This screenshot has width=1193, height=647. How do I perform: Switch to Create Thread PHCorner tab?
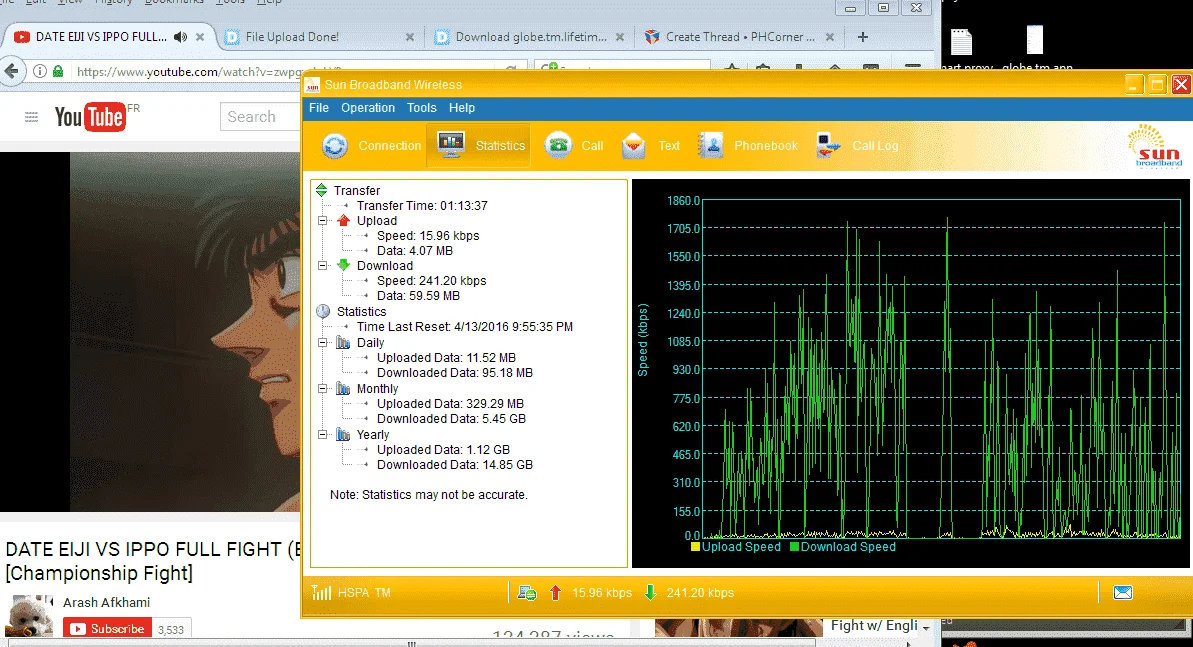click(740, 37)
